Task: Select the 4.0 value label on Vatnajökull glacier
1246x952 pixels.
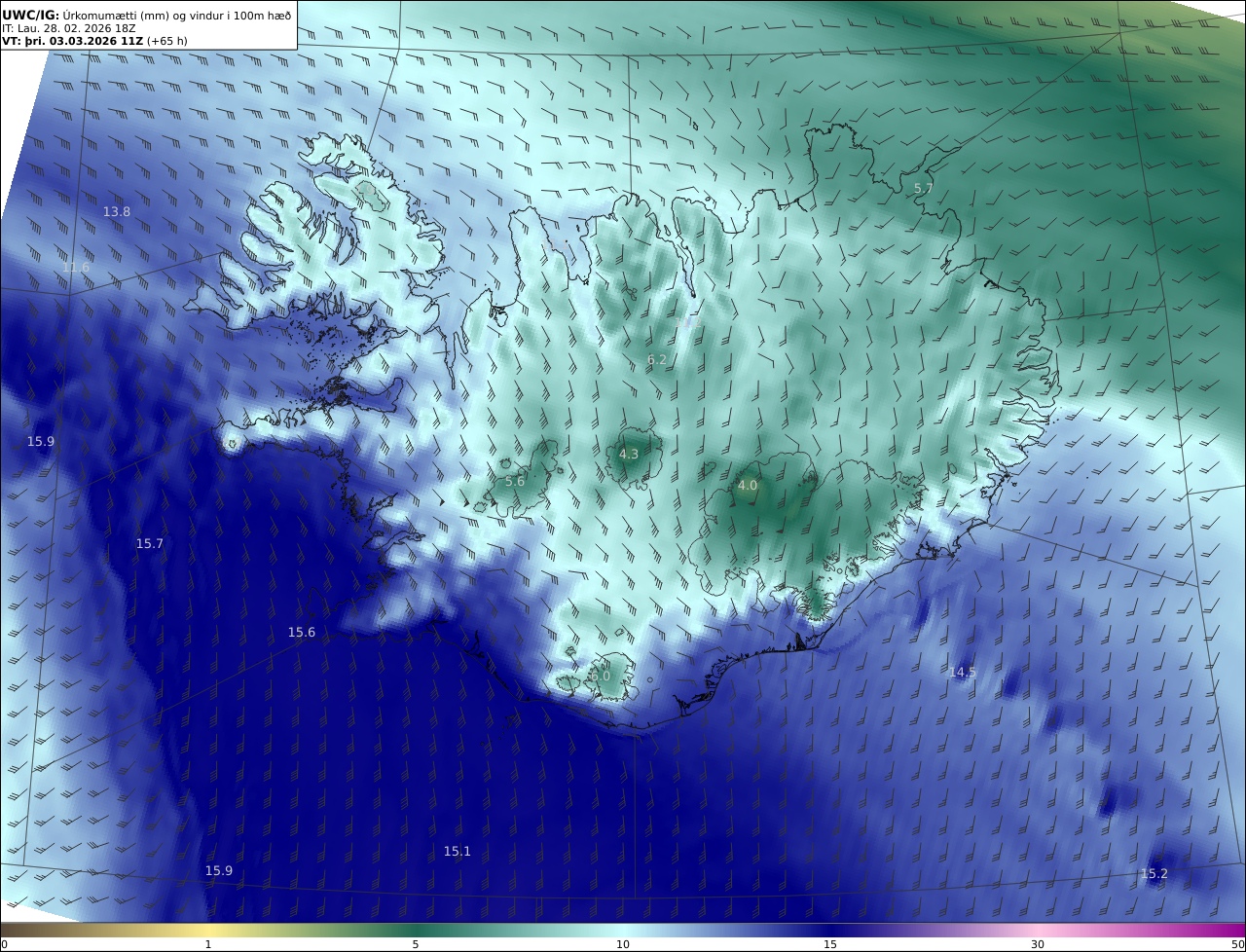Action: [748, 485]
